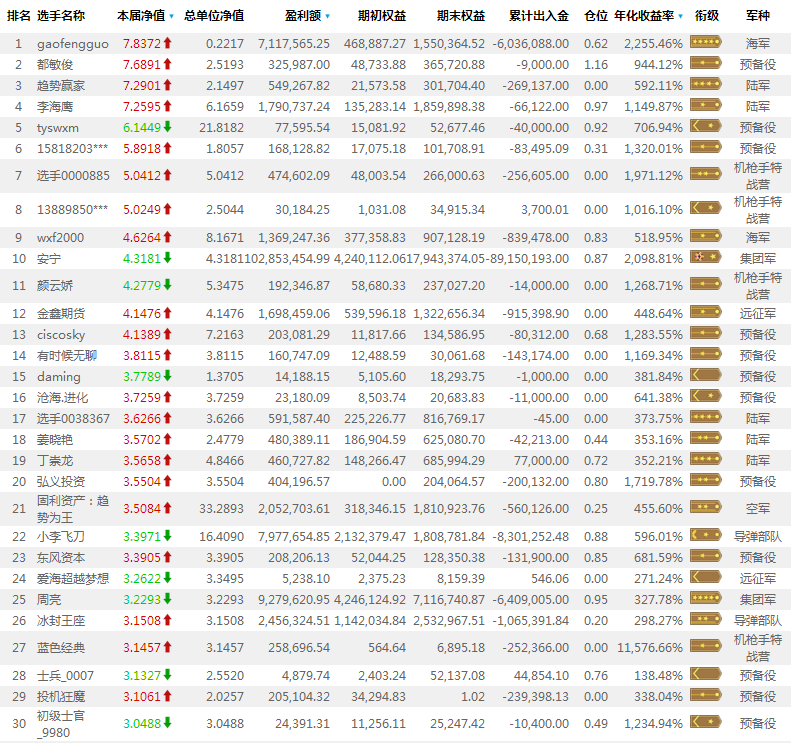The image size is (791, 743).
Task: Click the 11,576.66% annualized return value
Action: (649, 647)
